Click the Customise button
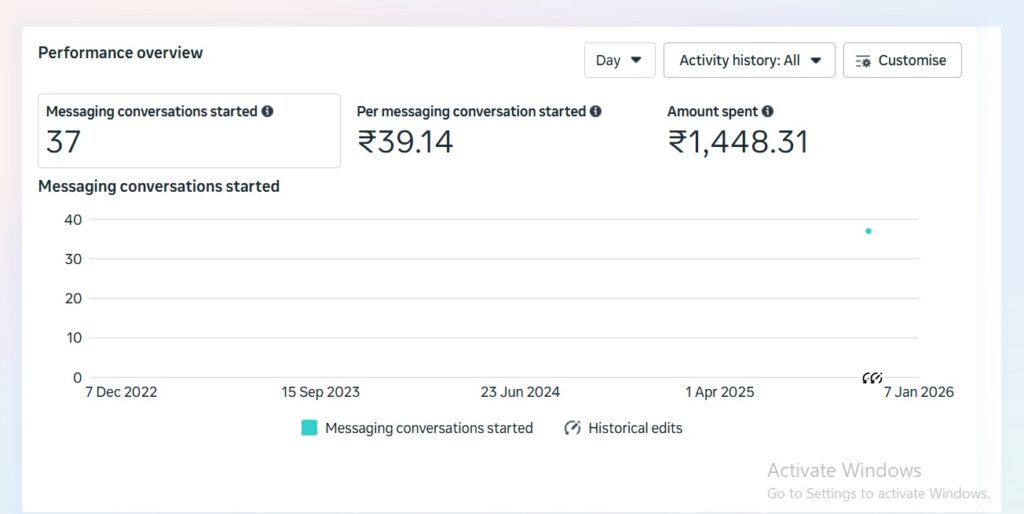 coord(901,60)
